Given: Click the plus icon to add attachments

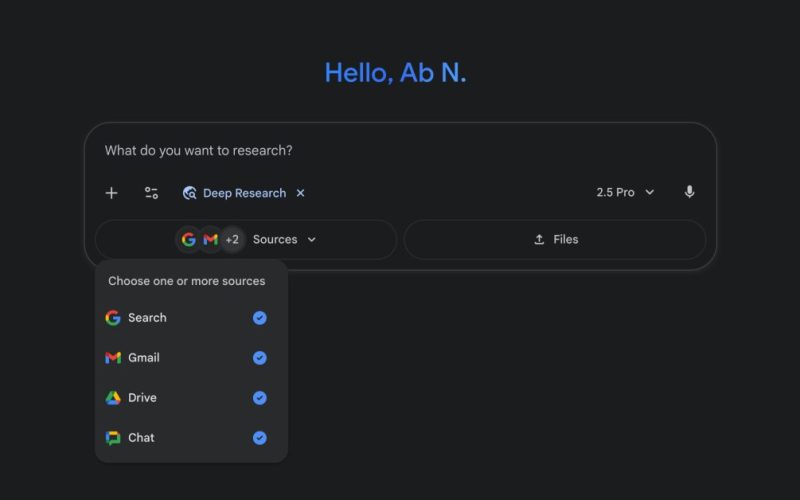Looking at the screenshot, I should (111, 193).
